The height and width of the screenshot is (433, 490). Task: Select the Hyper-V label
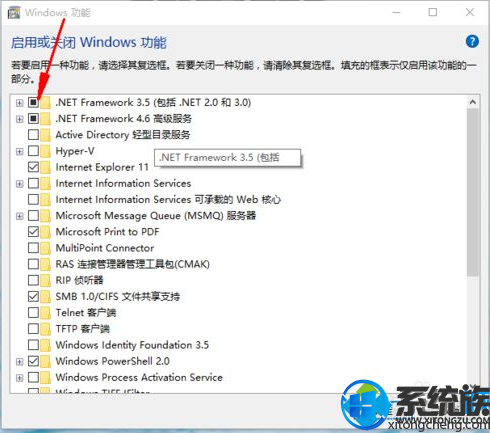click(75, 151)
